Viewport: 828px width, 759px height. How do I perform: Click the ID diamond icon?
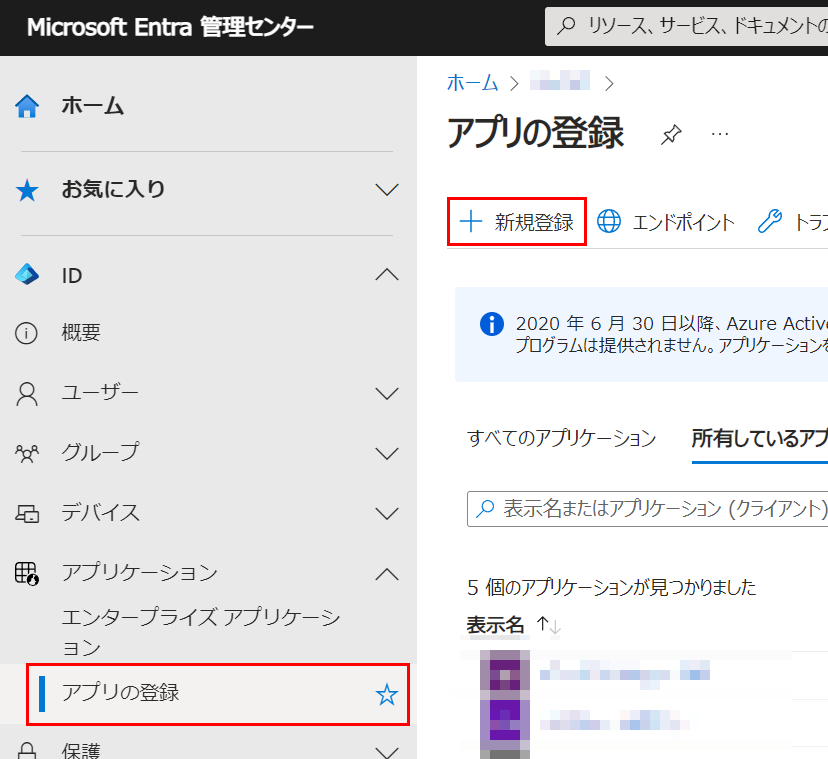(x=27, y=275)
